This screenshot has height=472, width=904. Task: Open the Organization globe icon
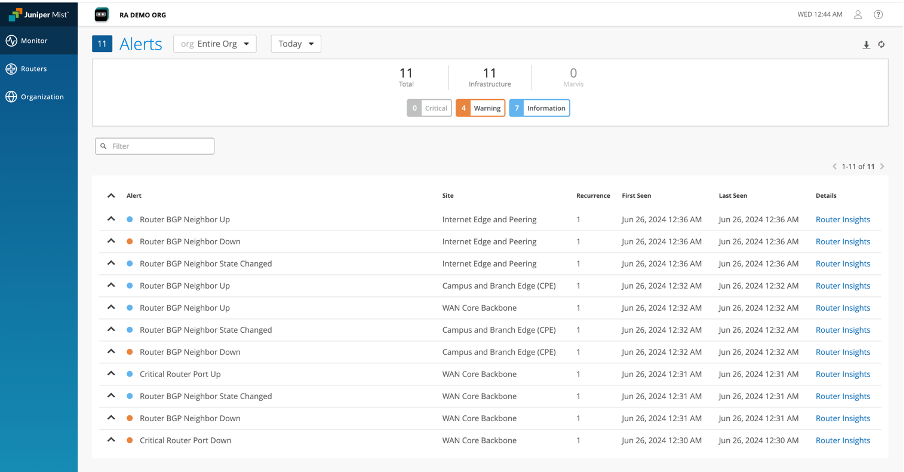point(11,97)
